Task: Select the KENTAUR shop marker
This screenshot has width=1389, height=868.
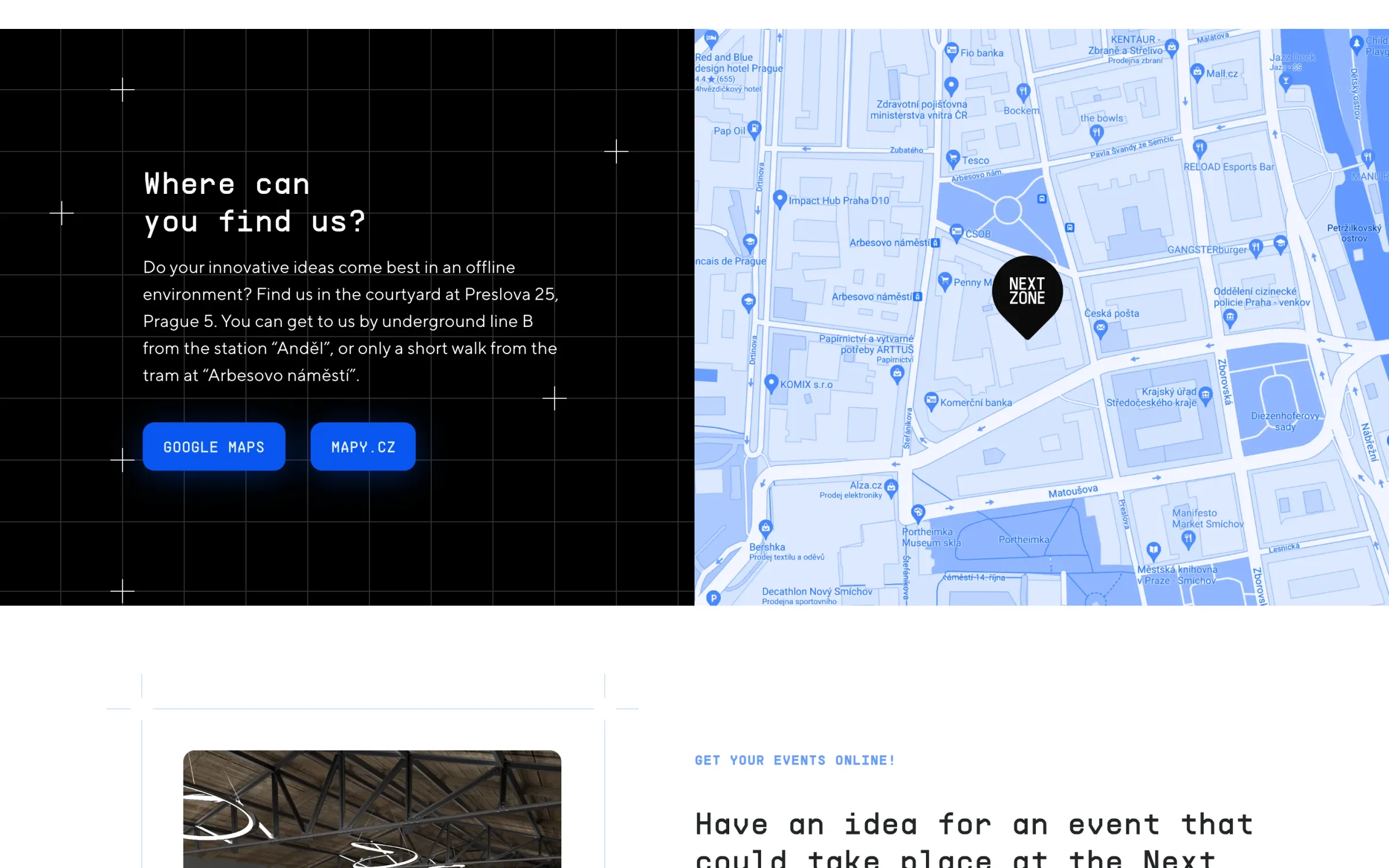Action: pyautogui.click(x=1172, y=47)
